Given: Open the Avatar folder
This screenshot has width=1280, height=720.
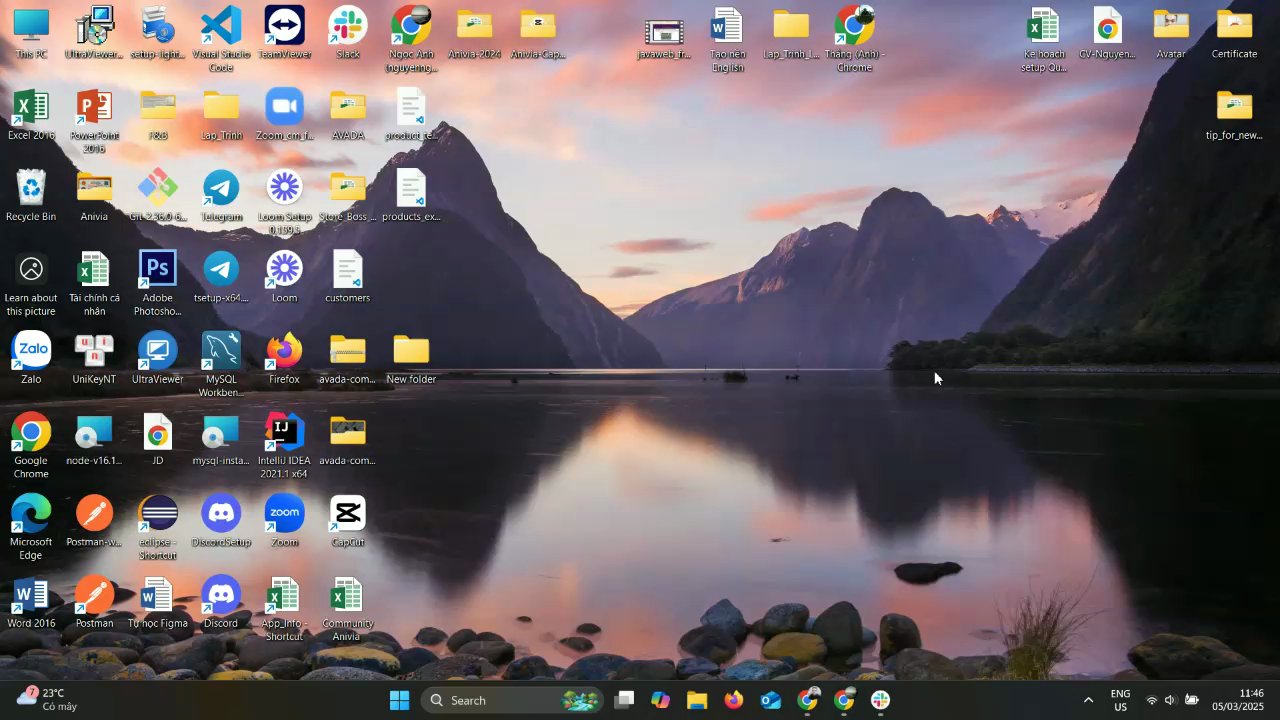Looking at the screenshot, I should pos(1171,33).
